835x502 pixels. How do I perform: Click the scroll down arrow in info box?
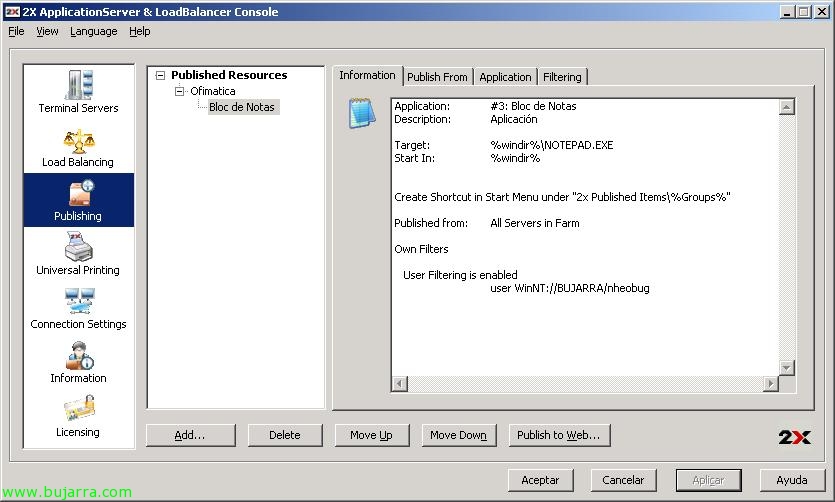(787, 368)
